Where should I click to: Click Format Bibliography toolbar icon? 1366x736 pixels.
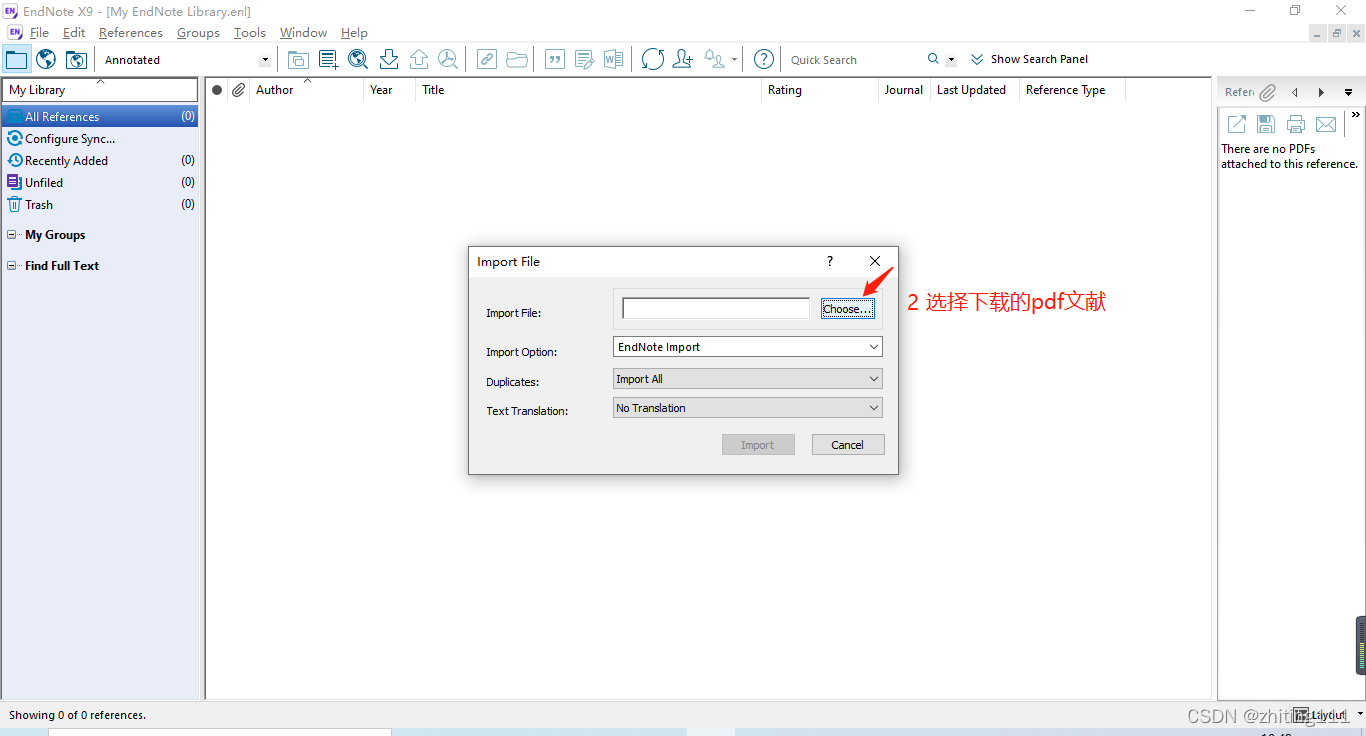point(584,59)
